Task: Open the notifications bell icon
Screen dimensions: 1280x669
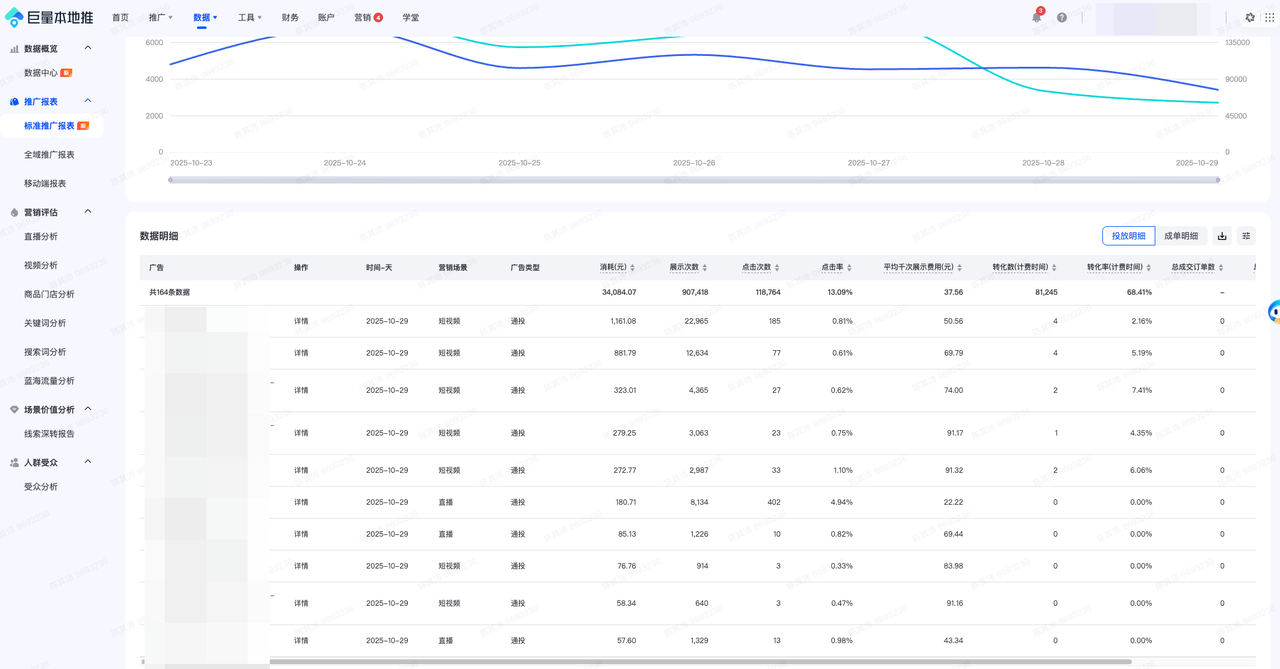Action: click(x=1036, y=18)
